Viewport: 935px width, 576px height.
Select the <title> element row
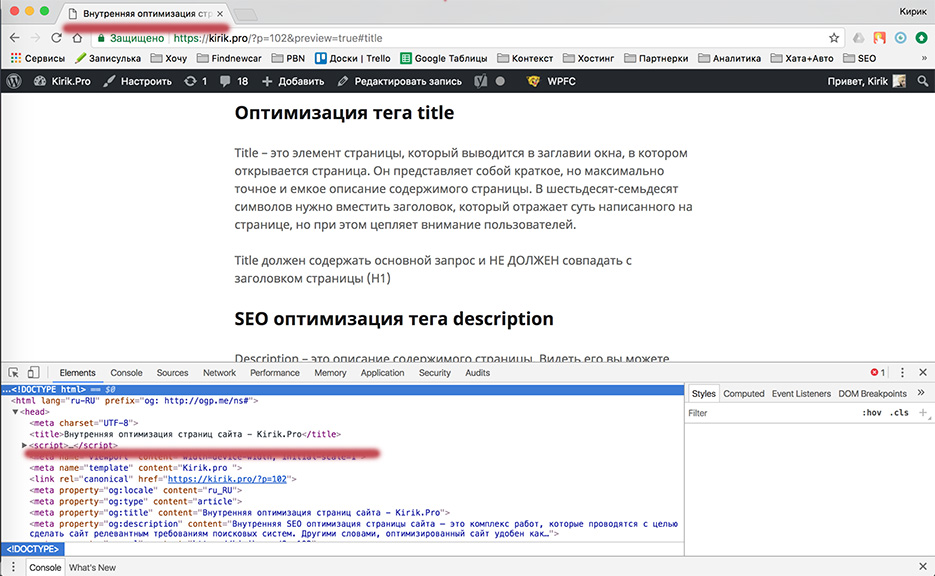185,434
